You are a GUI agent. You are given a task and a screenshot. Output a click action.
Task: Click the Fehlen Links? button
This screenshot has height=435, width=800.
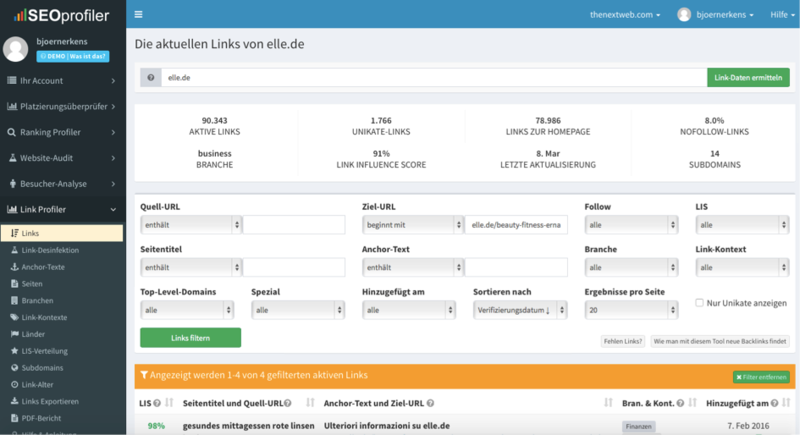point(622,341)
